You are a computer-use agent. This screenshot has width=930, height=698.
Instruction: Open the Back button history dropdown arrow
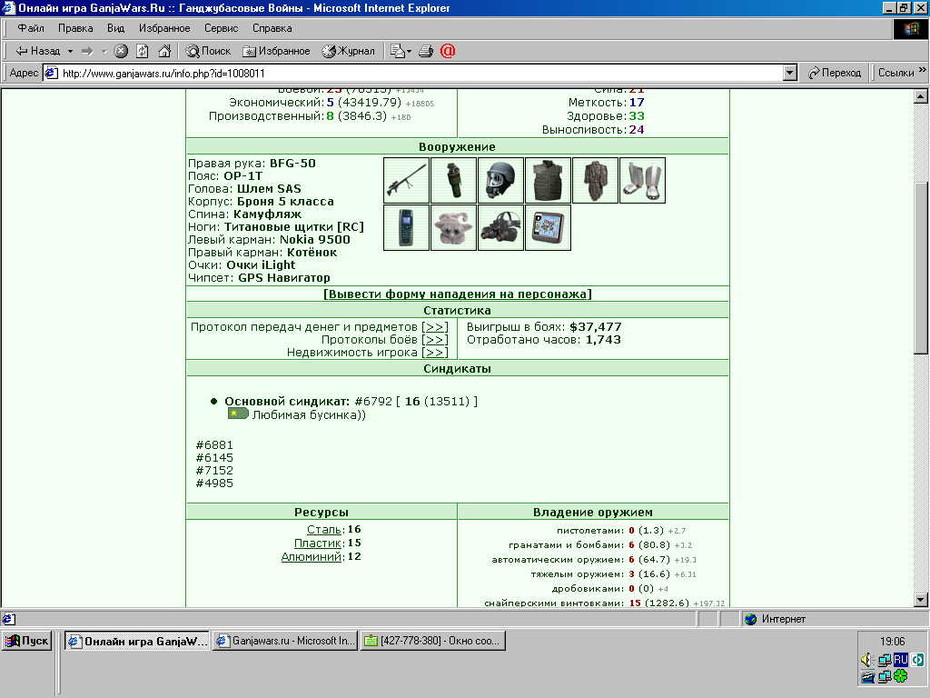[x=70, y=51]
